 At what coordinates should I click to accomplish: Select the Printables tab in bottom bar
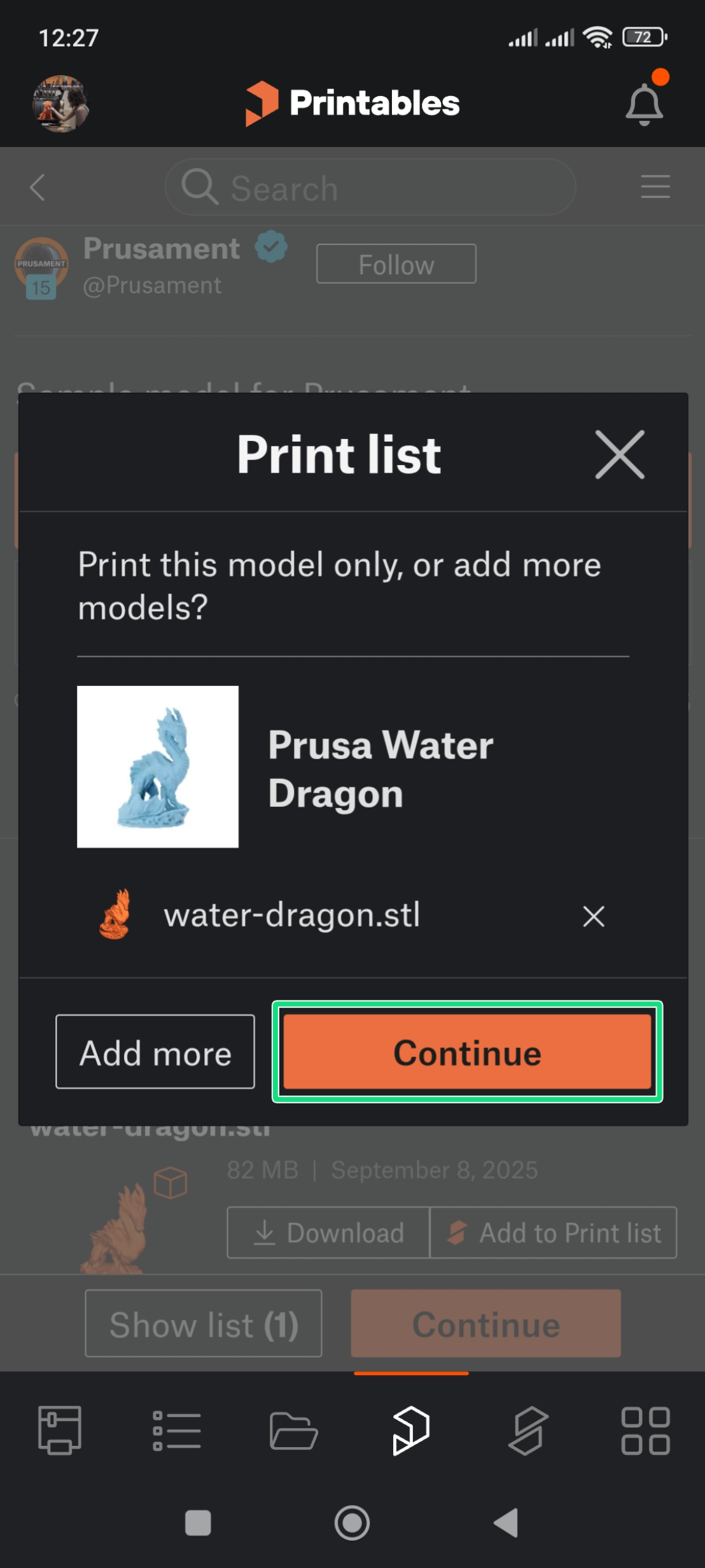[411, 1431]
